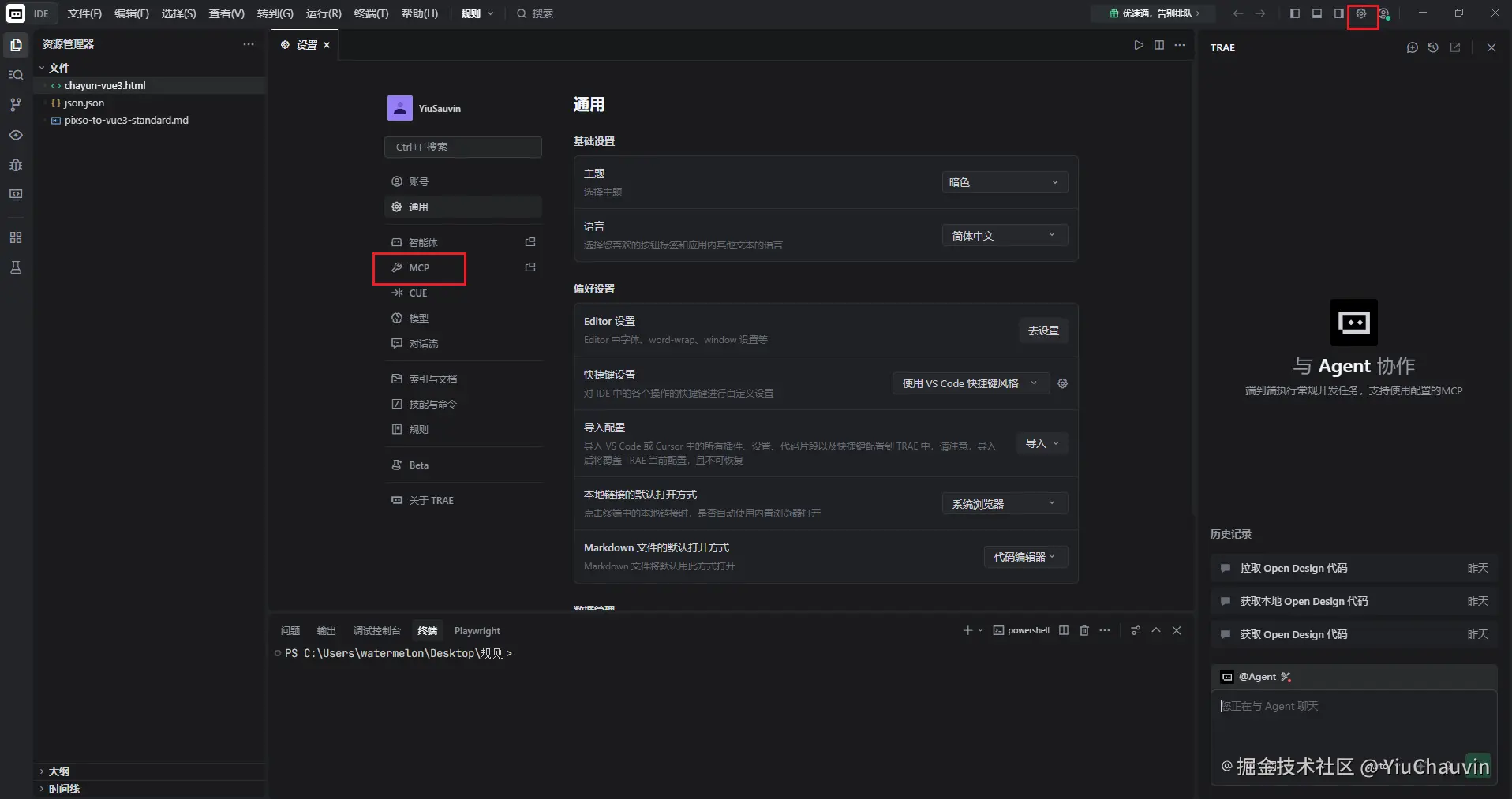Switch to the Playwright panel tab

(477, 631)
